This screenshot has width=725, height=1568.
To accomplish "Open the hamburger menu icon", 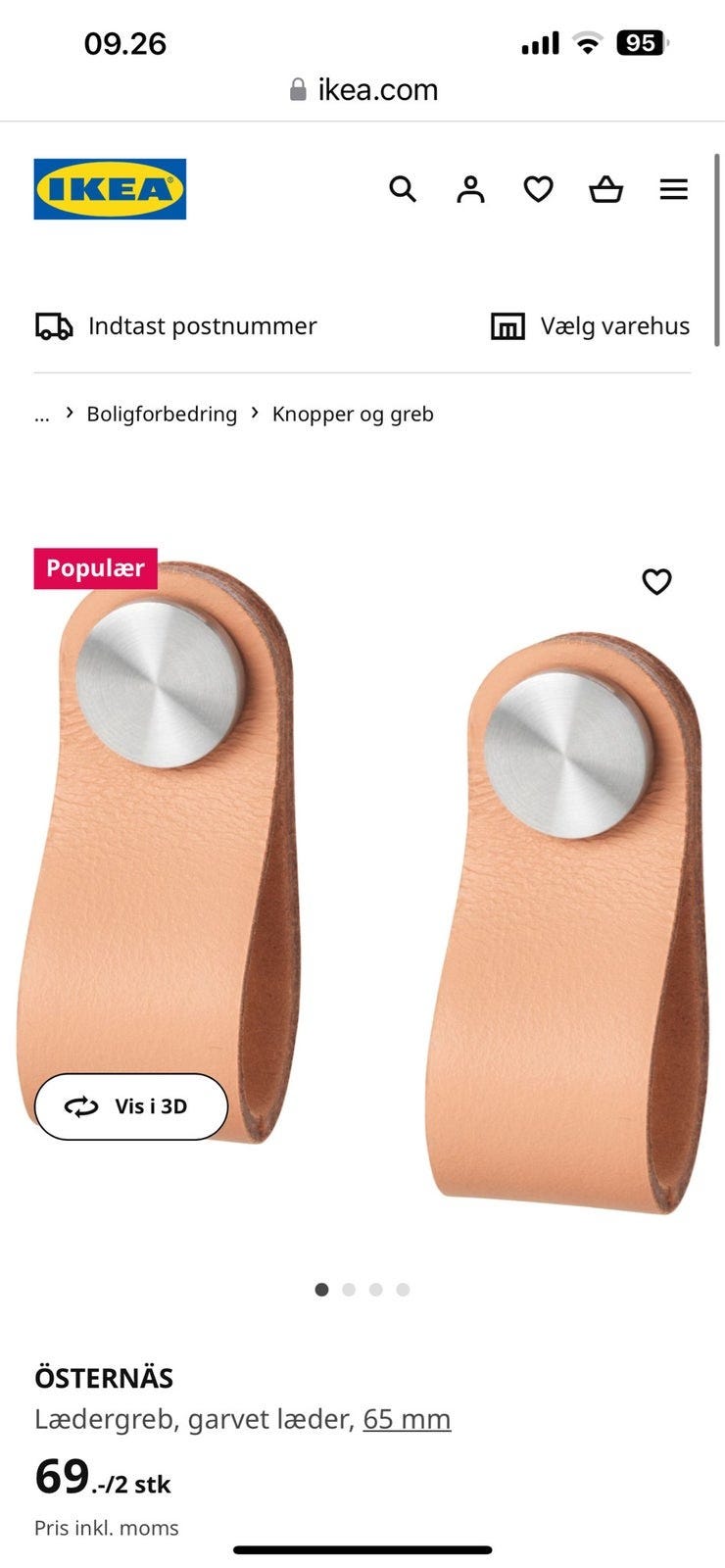I will click(x=674, y=189).
